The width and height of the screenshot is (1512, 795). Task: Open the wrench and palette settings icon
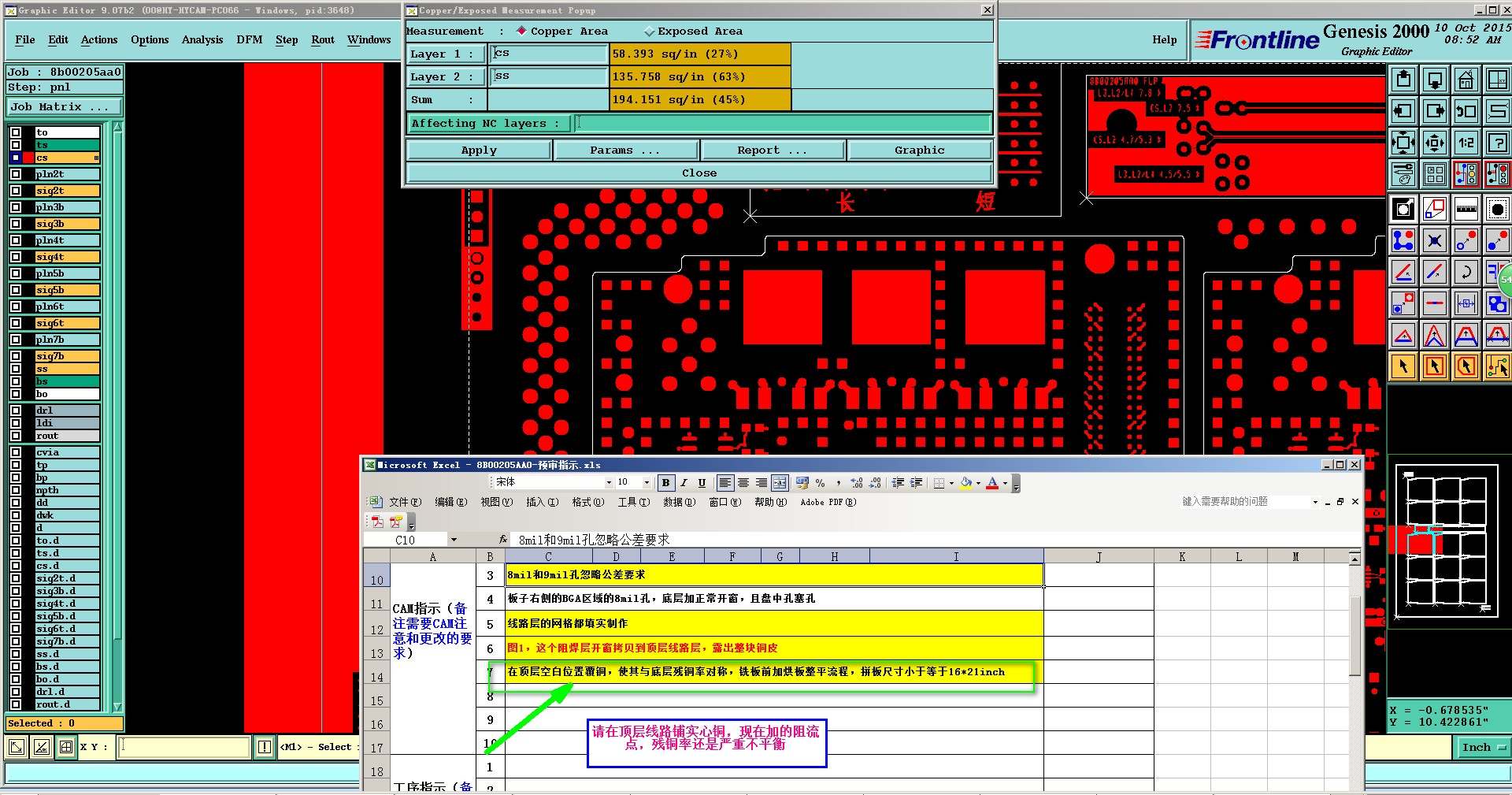pyautogui.click(x=1403, y=174)
